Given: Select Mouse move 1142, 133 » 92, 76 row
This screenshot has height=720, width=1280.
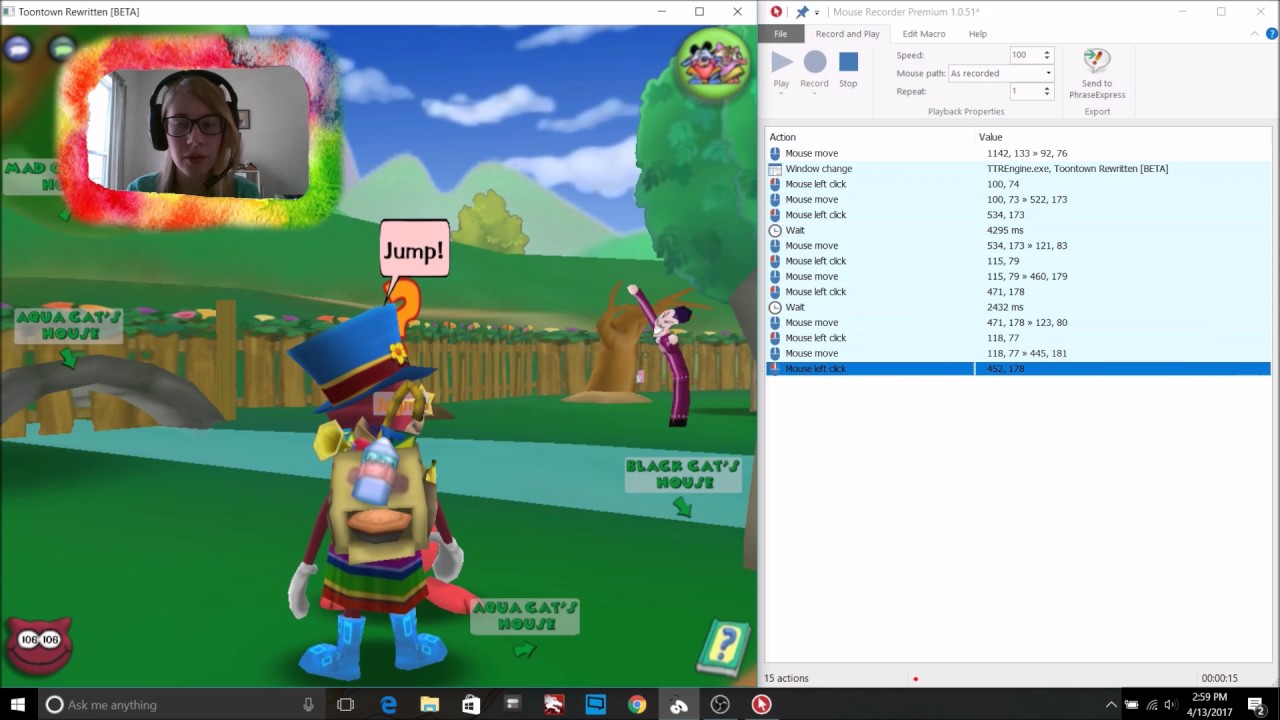Looking at the screenshot, I should click(x=1018, y=153).
